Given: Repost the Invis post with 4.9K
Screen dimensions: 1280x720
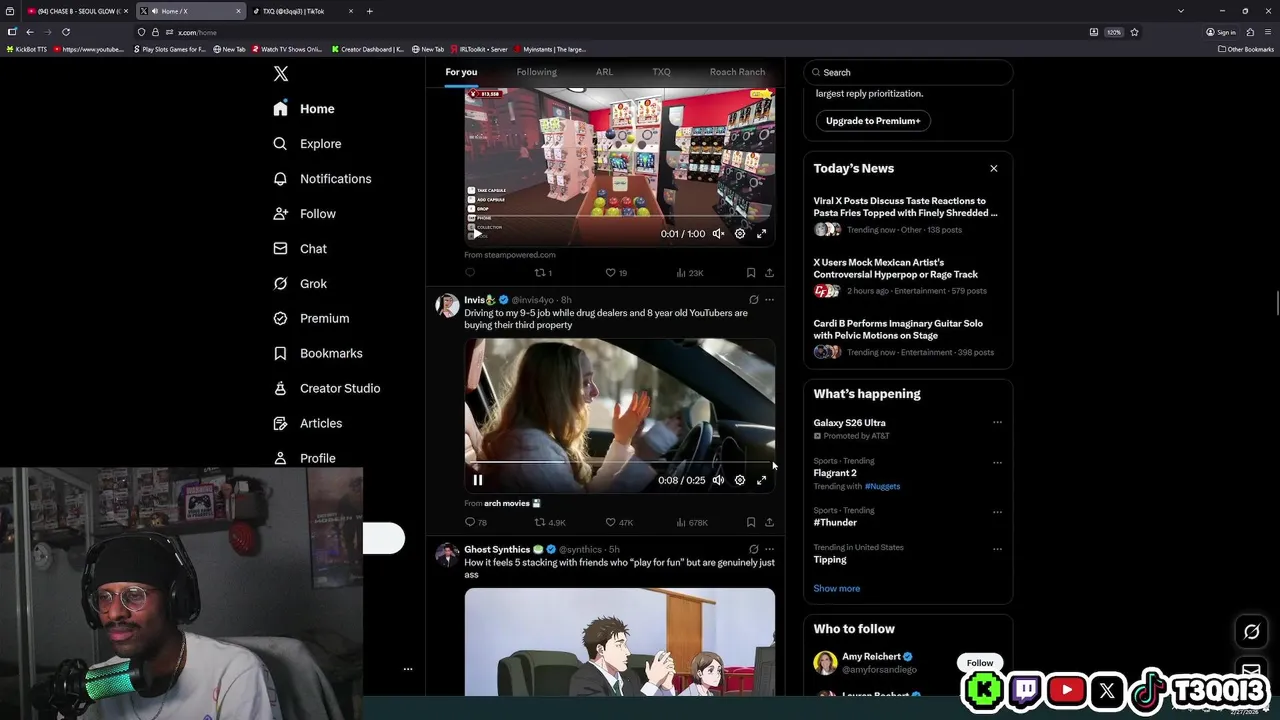Looking at the screenshot, I should pyautogui.click(x=550, y=522).
